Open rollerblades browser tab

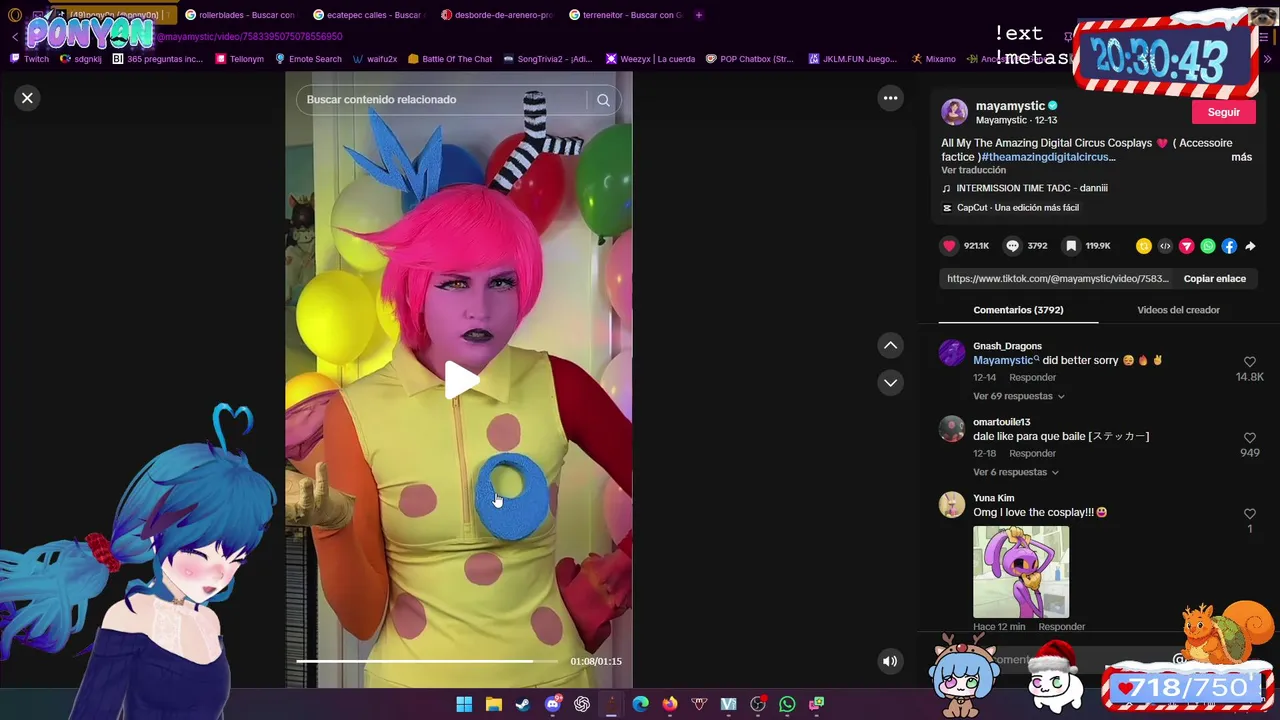coord(240,15)
